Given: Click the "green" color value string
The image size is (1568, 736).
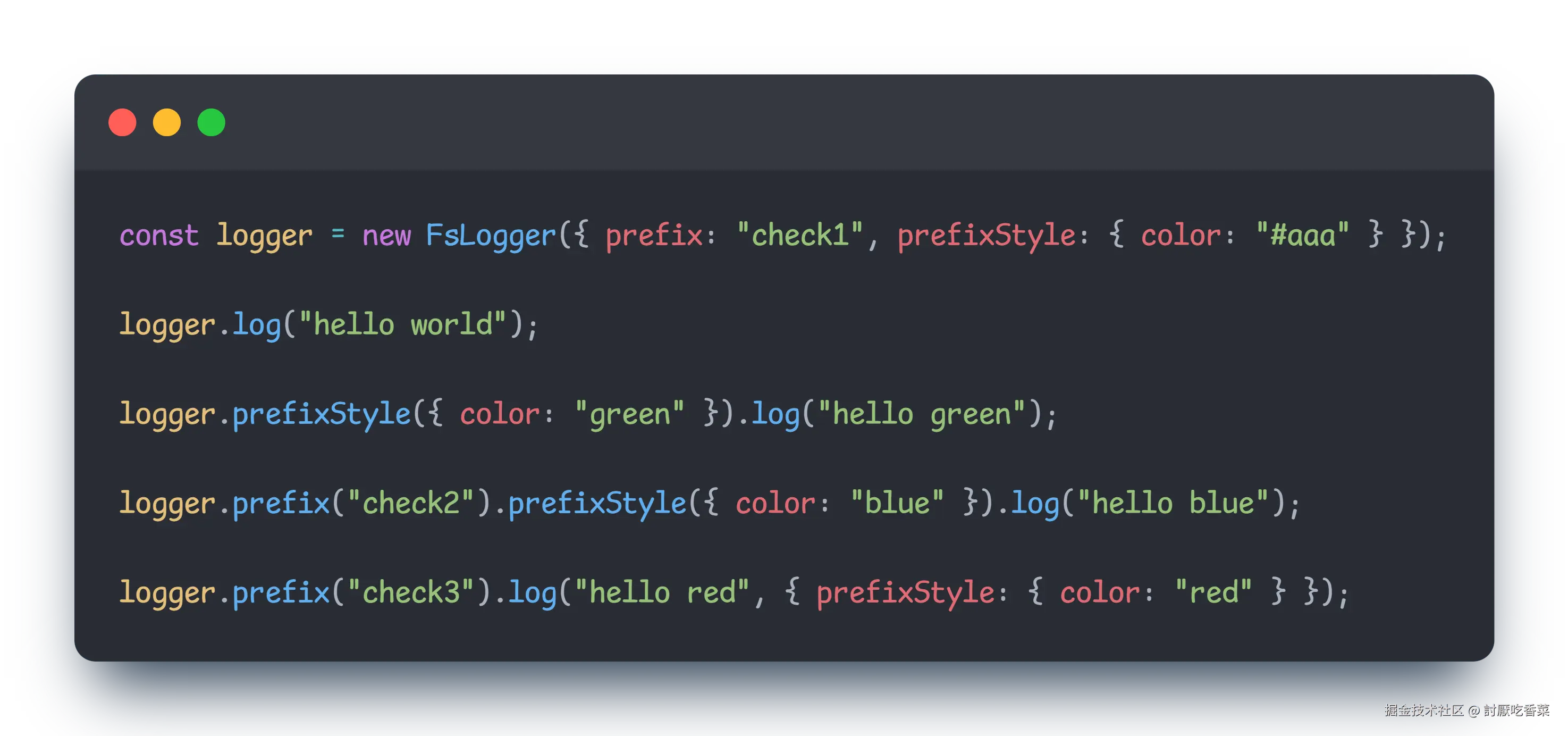Looking at the screenshot, I should coord(629,414).
